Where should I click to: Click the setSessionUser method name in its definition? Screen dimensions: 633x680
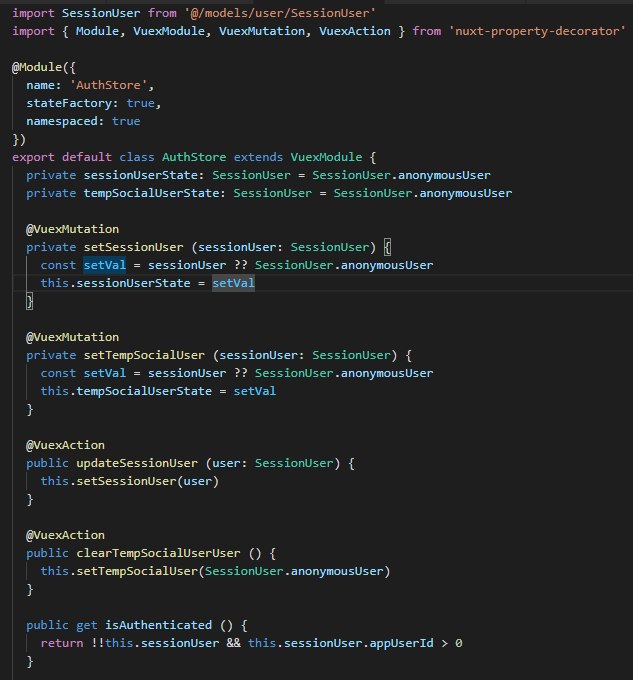[134, 247]
